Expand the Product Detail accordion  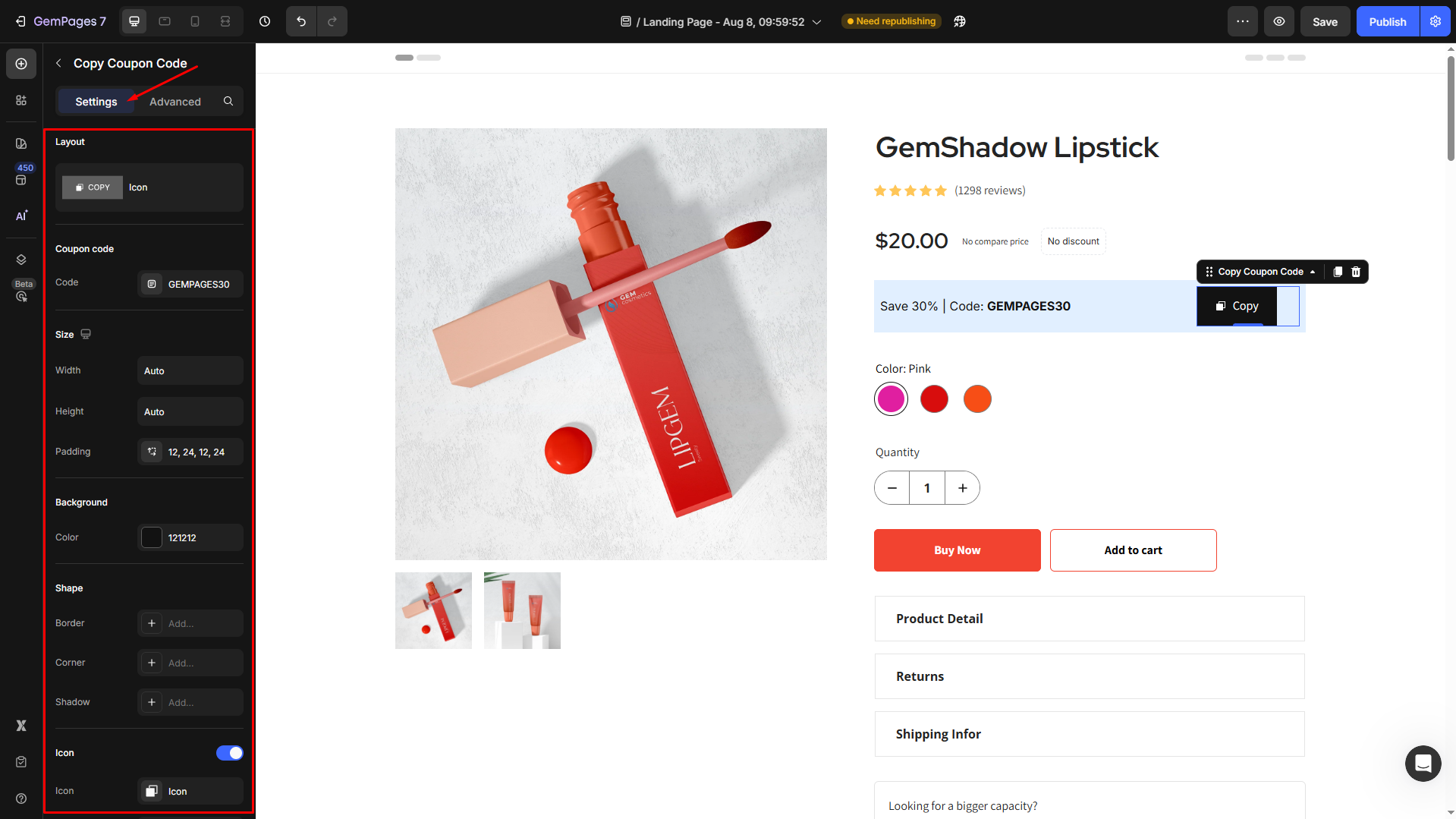(1090, 619)
